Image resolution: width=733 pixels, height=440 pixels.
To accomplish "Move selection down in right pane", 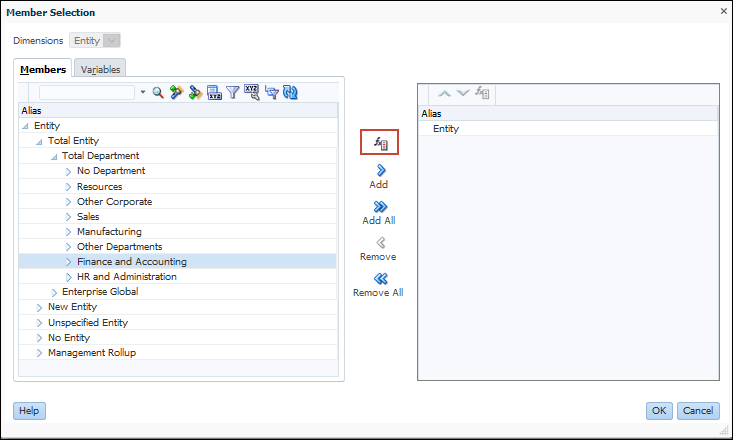I will pos(463,93).
